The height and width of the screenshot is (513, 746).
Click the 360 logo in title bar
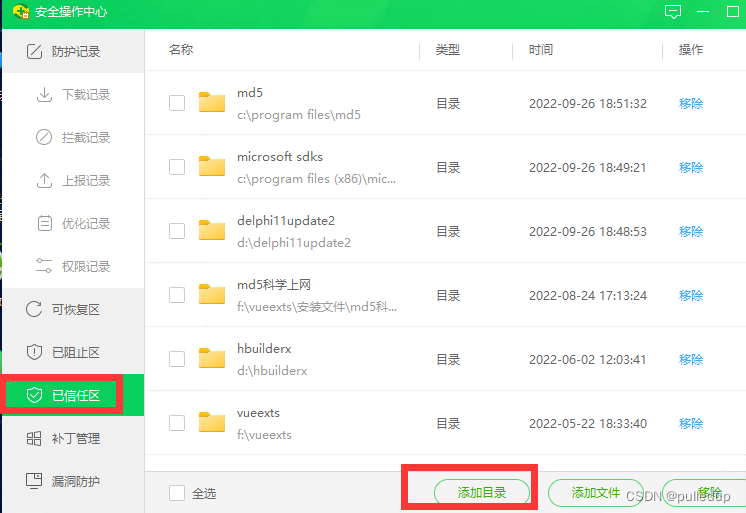(x=21, y=11)
